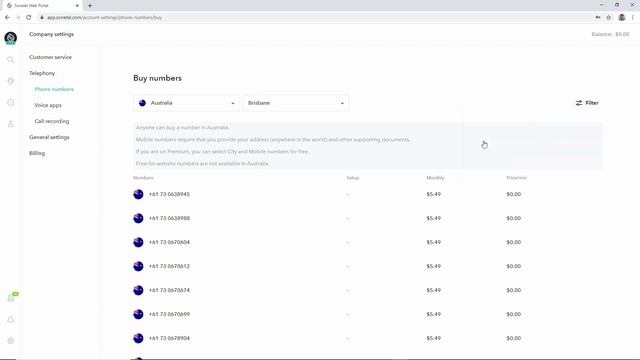Open the Australia country dropdown
The image size is (640, 360).
click(x=187, y=103)
